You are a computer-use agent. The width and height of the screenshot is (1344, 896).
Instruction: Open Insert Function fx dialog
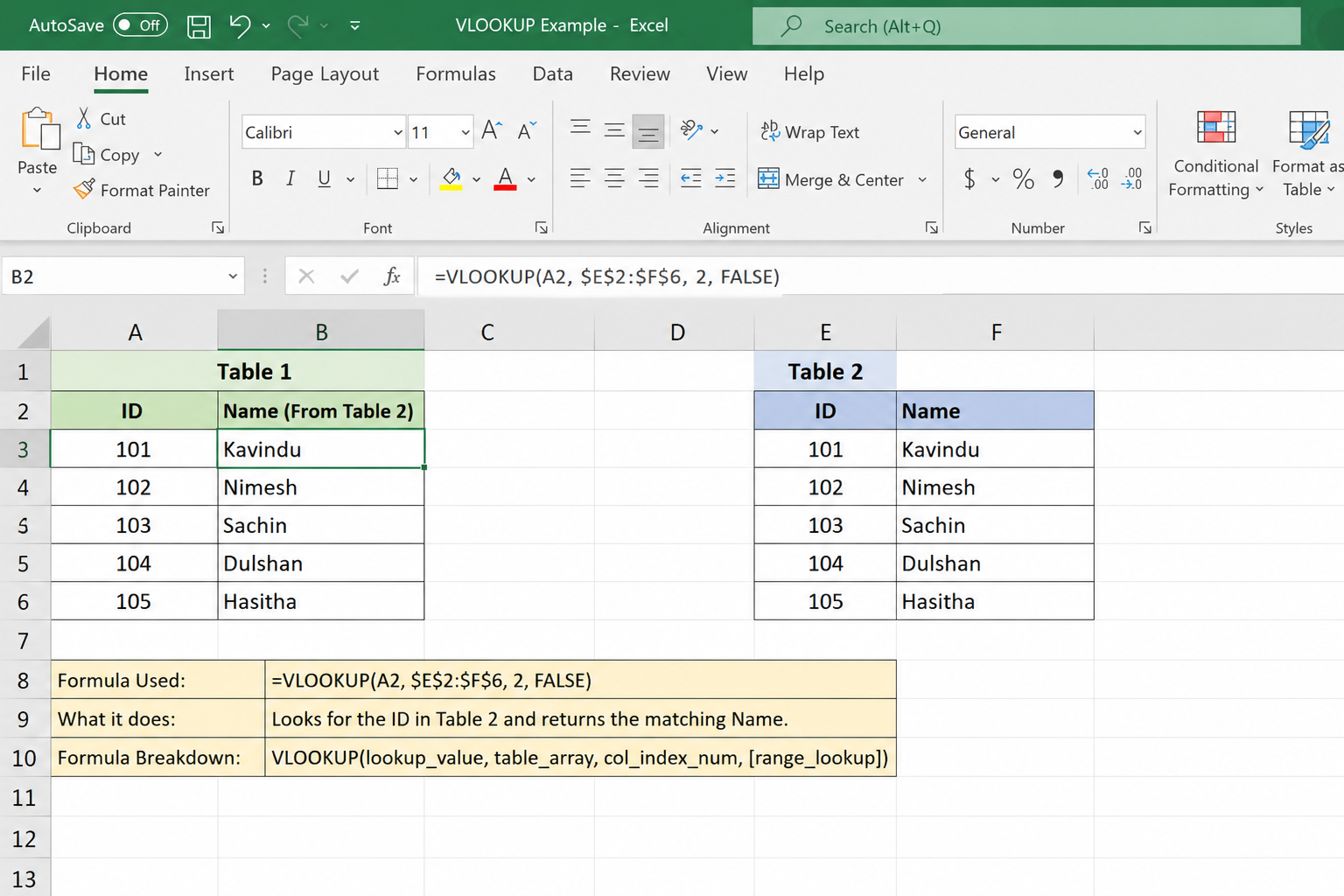point(392,276)
